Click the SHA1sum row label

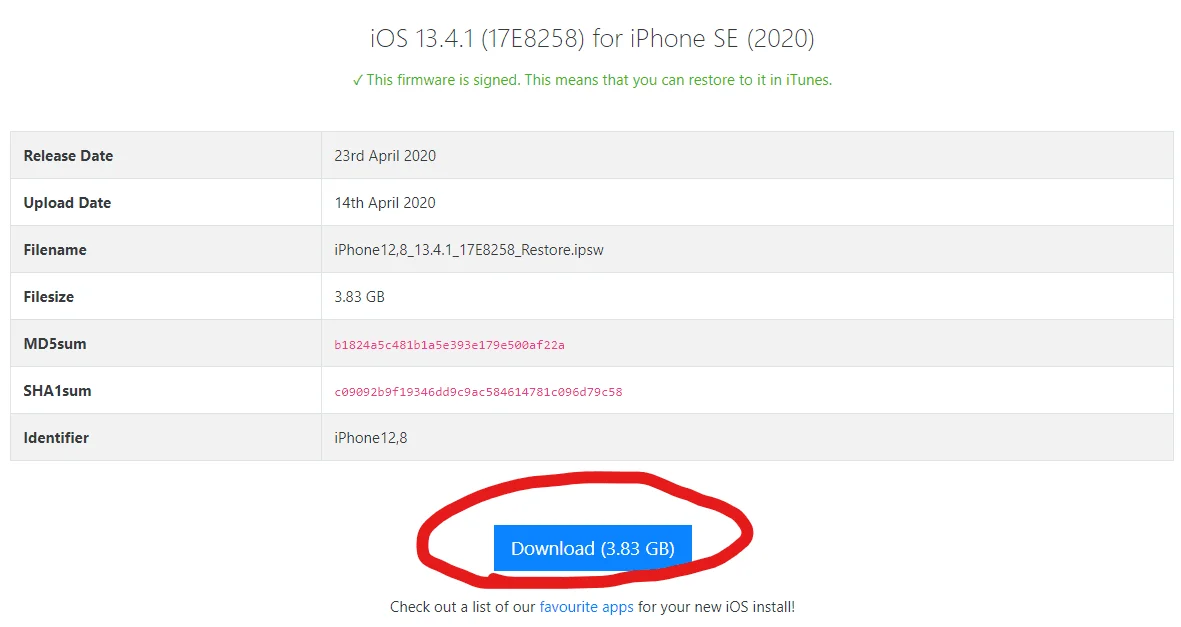(x=57, y=390)
